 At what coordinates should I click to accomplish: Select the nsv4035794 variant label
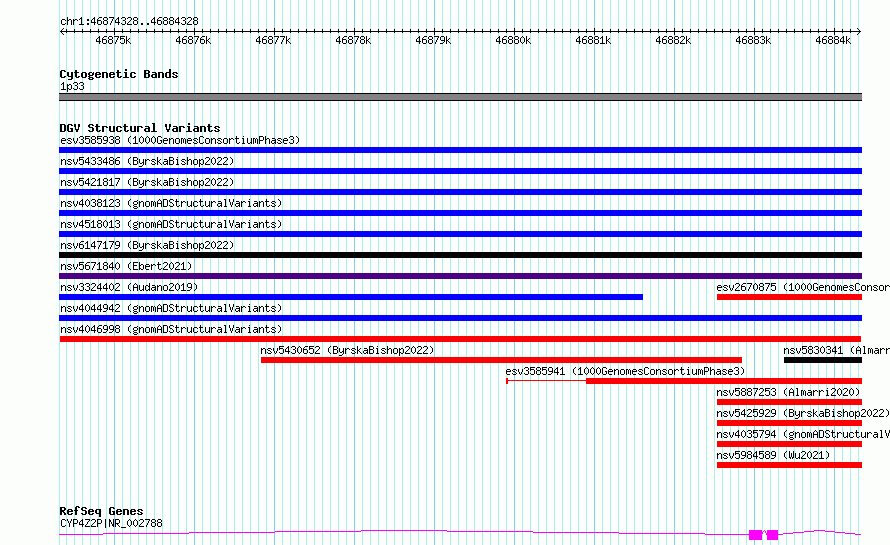click(803, 434)
